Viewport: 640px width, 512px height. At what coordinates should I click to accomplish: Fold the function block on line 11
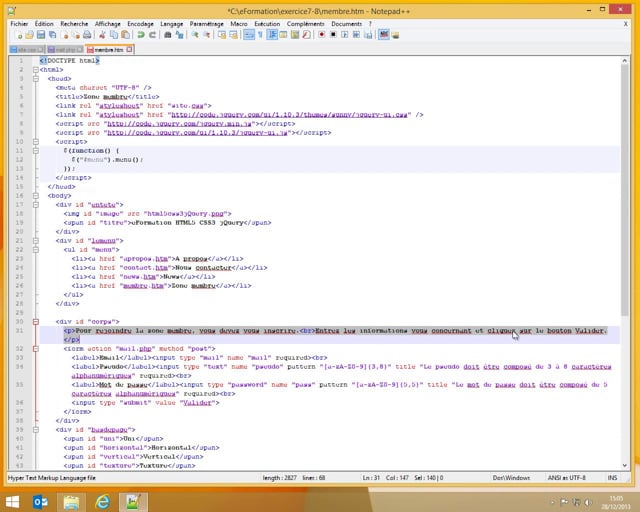[x=36, y=151]
